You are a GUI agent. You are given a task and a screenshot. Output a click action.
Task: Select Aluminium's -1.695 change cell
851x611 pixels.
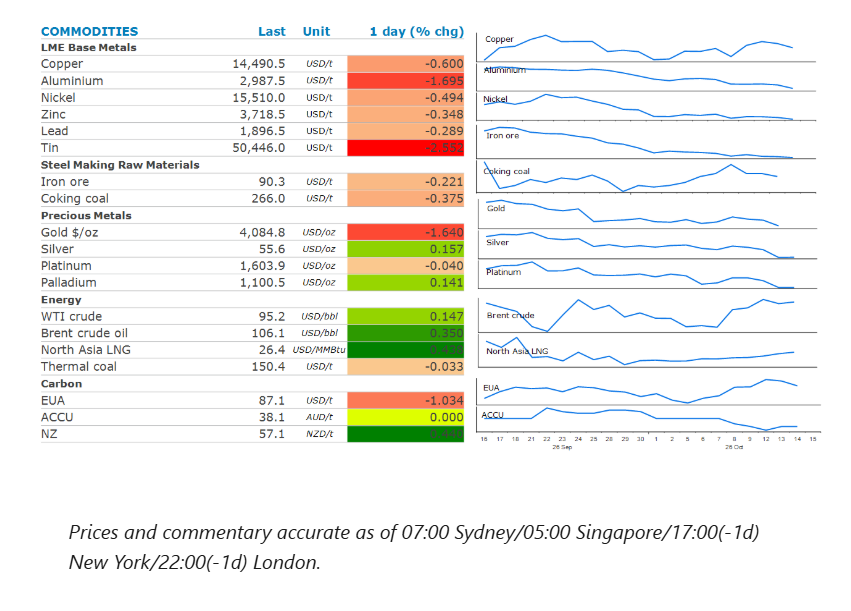pyautogui.click(x=406, y=81)
